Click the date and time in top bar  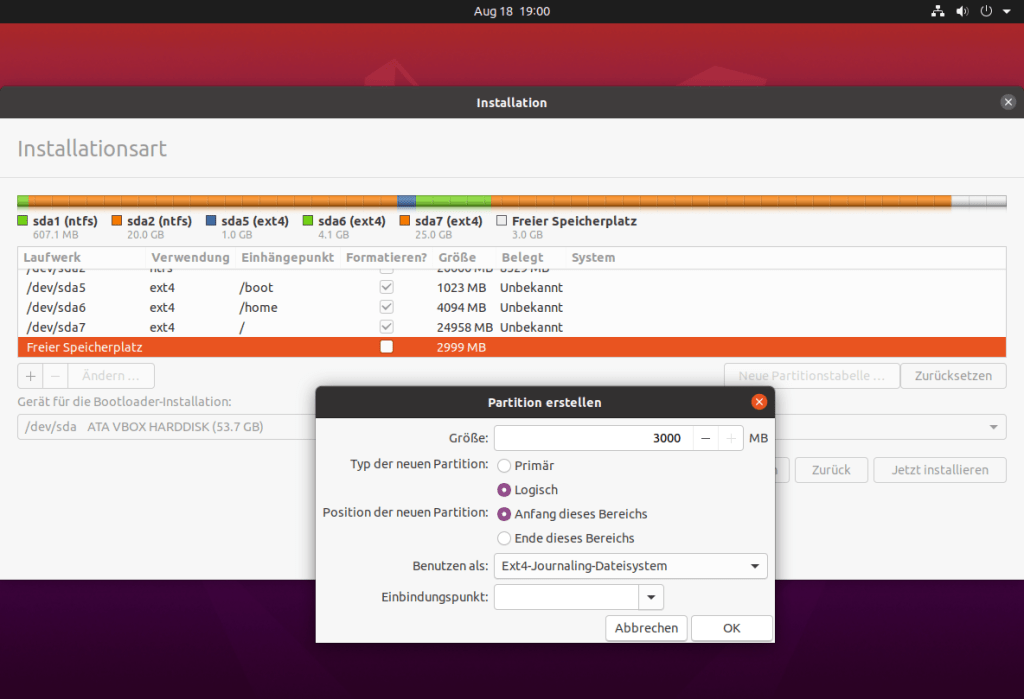[x=512, y=11]
